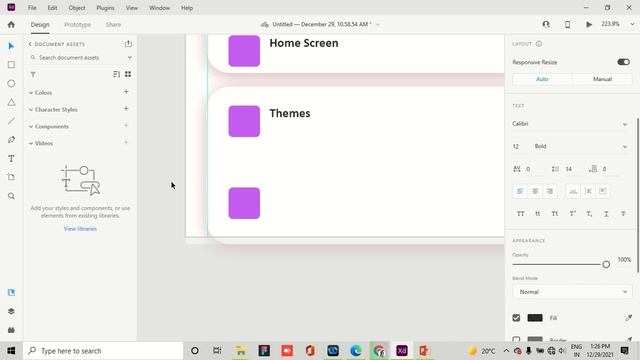Select the Zoom tool
640x360 pixels.
pos(11,196)
